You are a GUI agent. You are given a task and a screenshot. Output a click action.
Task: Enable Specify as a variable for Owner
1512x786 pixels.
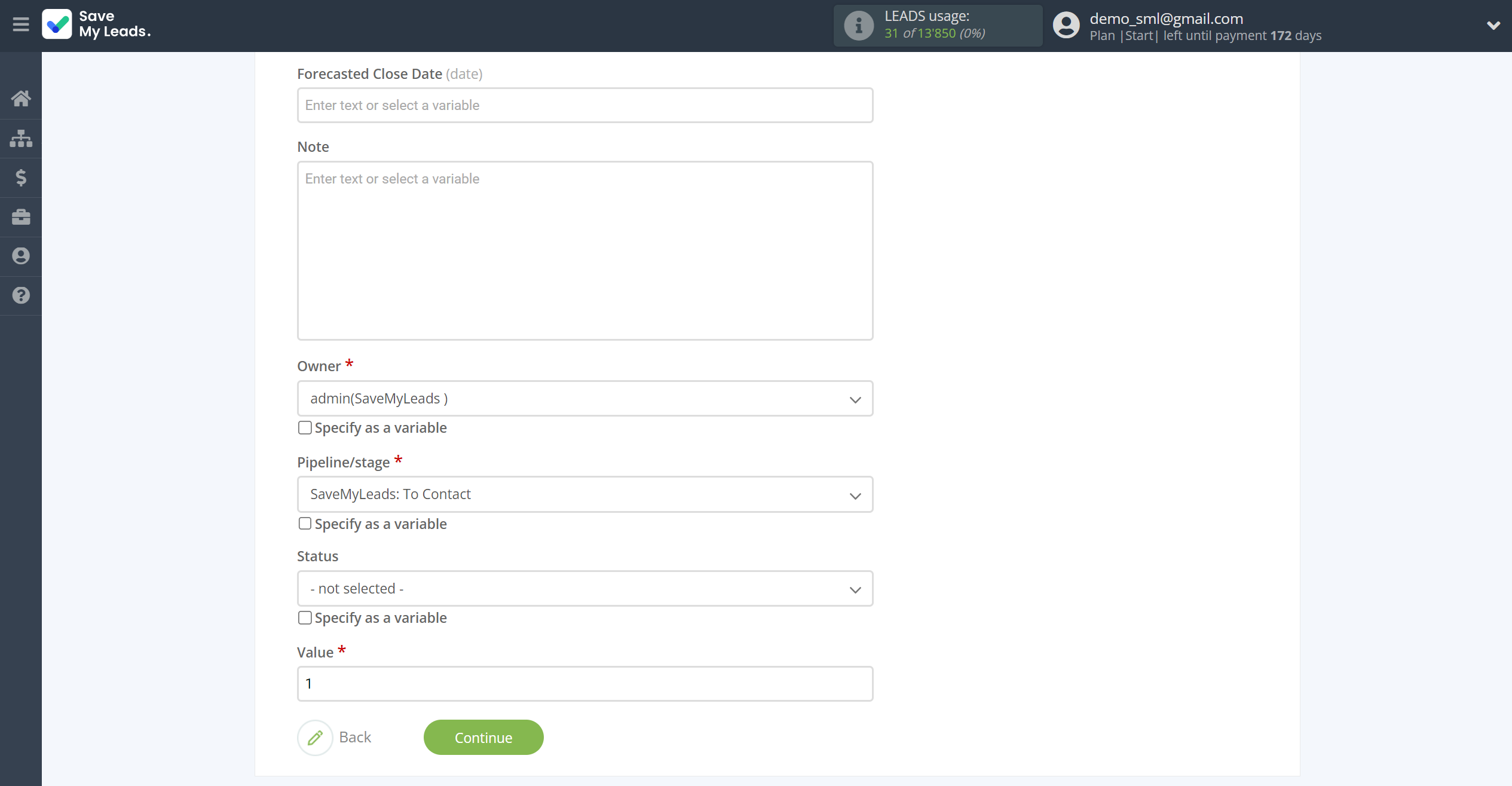click(305, 428)
